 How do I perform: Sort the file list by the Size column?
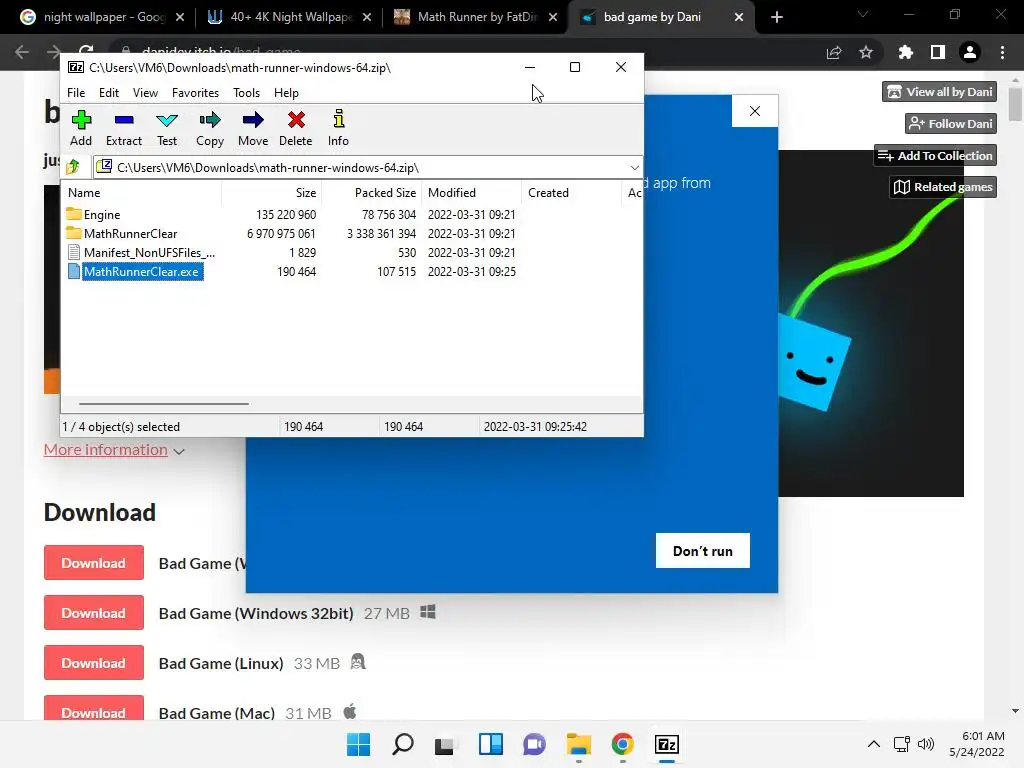(272, 193)
